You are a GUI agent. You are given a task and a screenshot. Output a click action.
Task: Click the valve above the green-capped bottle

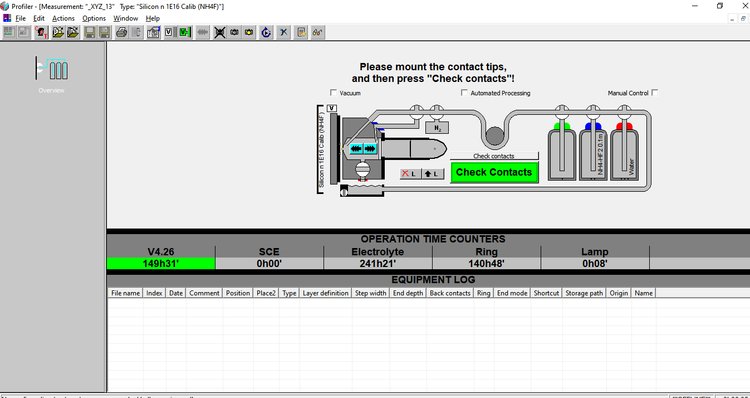point(562,112)
